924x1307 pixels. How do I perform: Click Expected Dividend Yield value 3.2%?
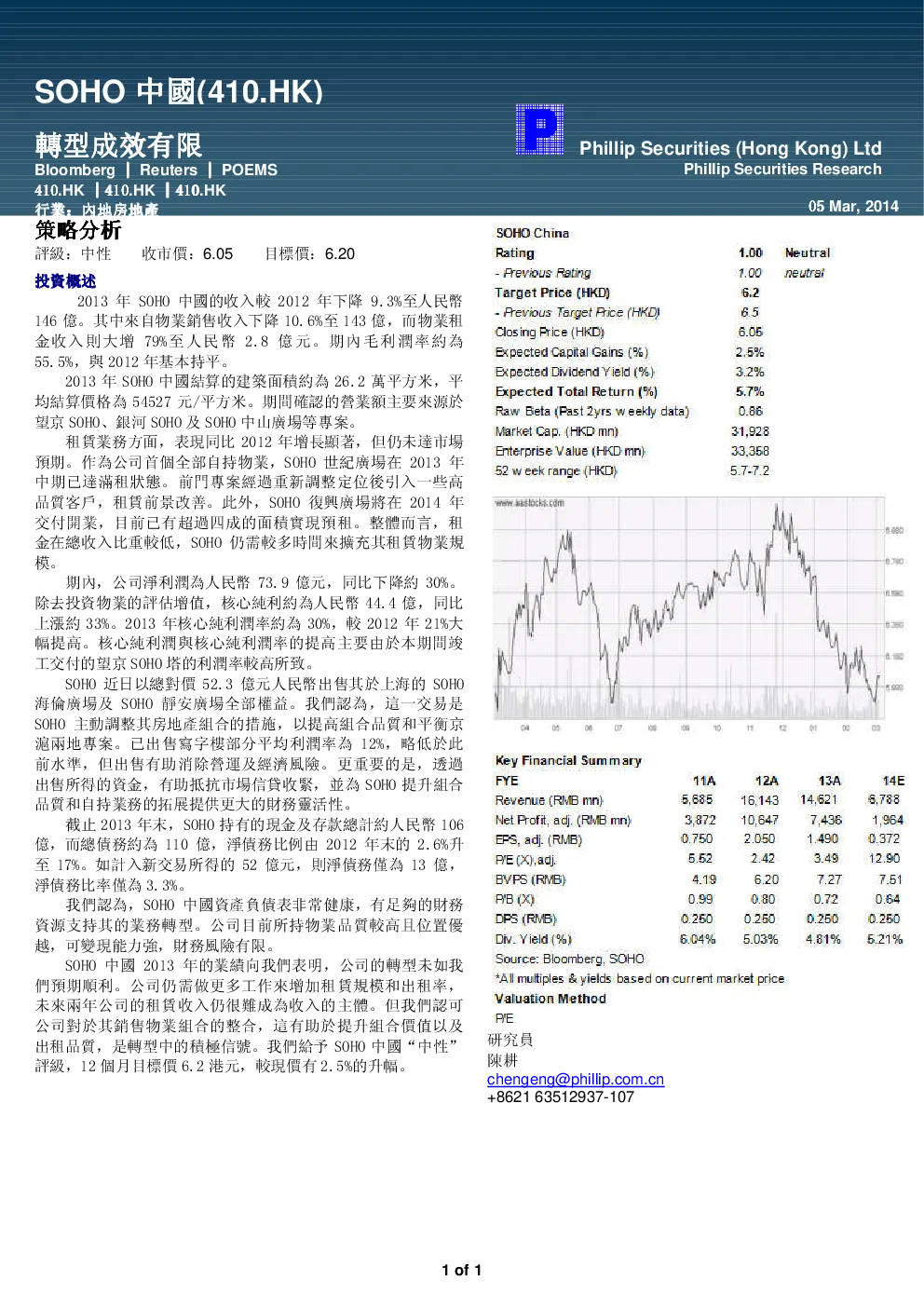(750, 372)
